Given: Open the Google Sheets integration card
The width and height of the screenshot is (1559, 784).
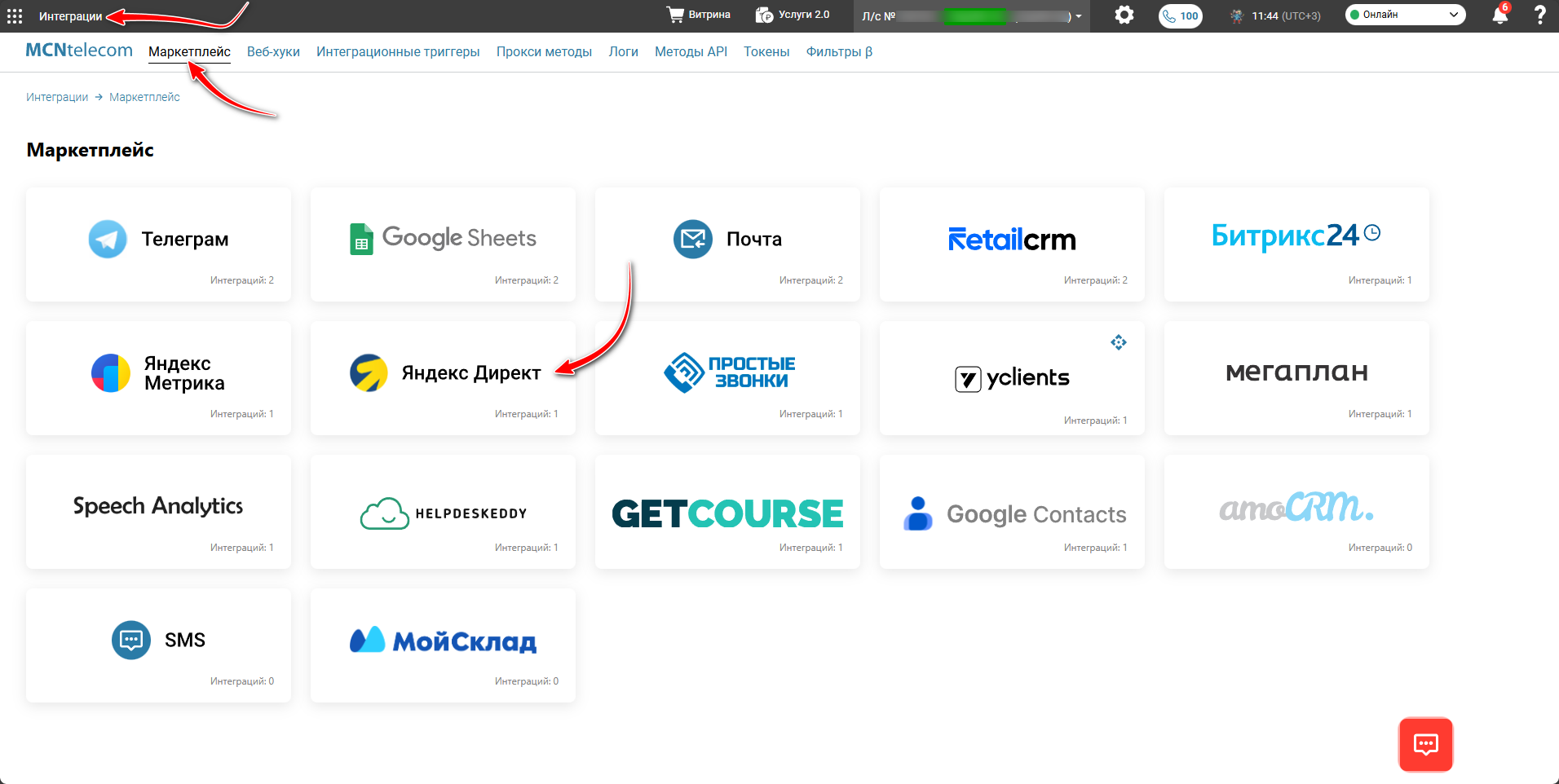Looking at the screenshot, I should [443, 244].
